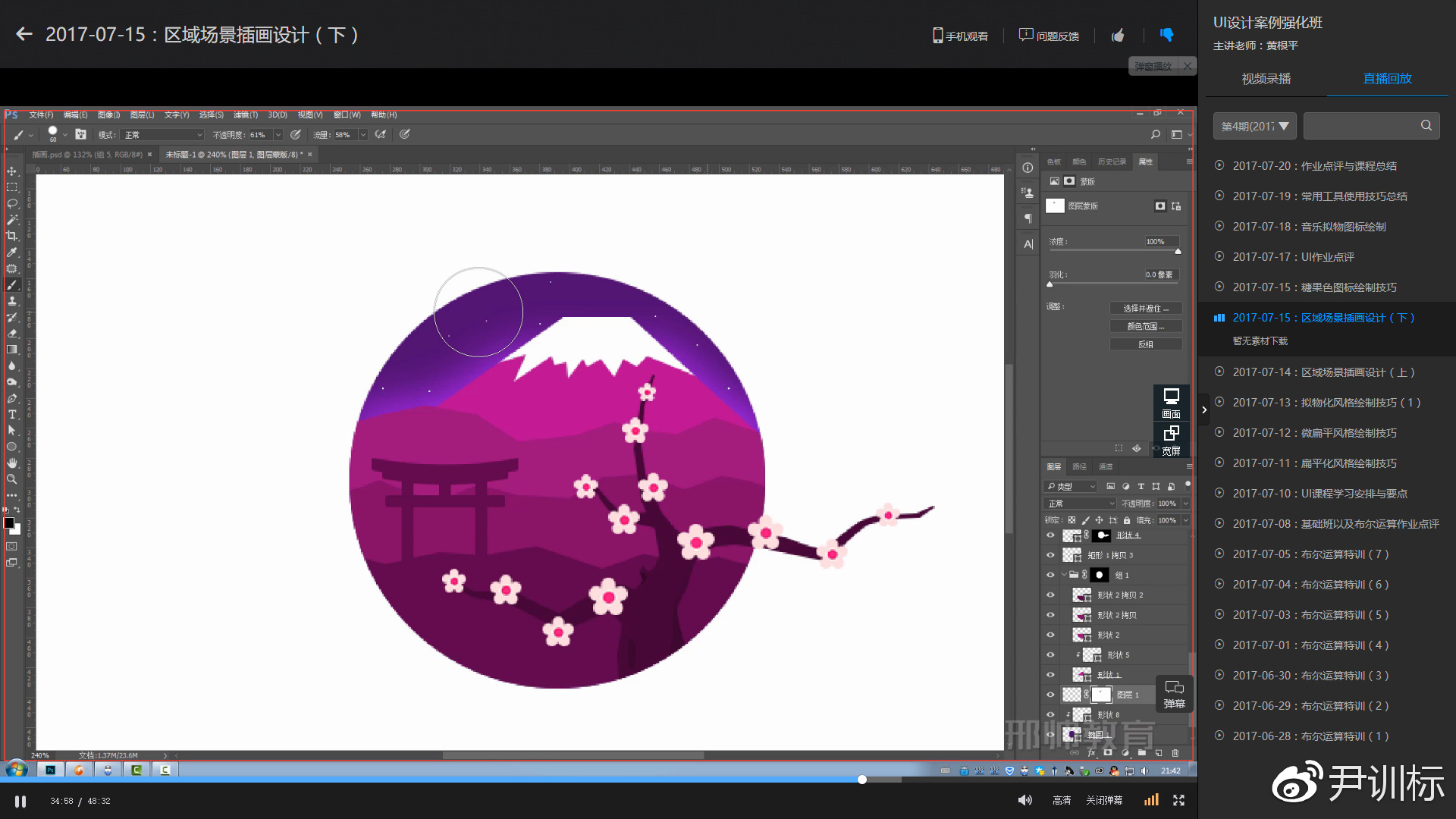Toggle visibility of 组 1 group
Viewport: 1456px width, 819px height.
point(1051,575)
